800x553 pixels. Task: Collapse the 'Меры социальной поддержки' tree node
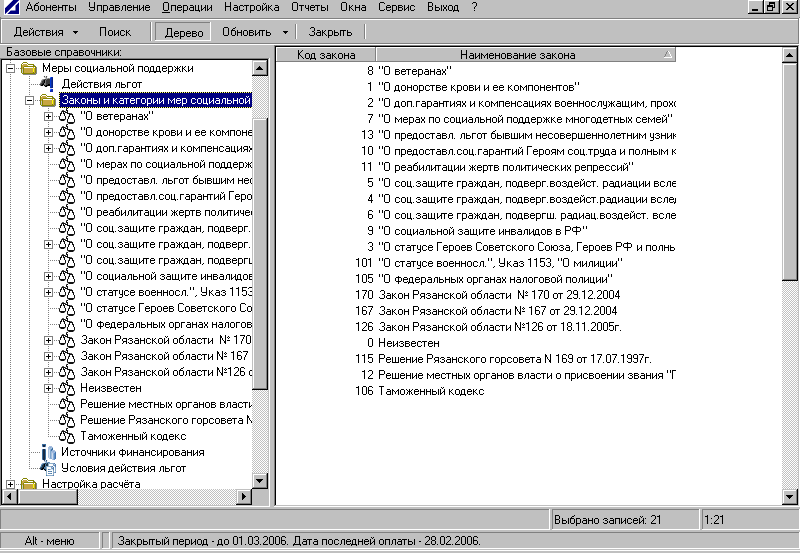(x=11, y=68)
